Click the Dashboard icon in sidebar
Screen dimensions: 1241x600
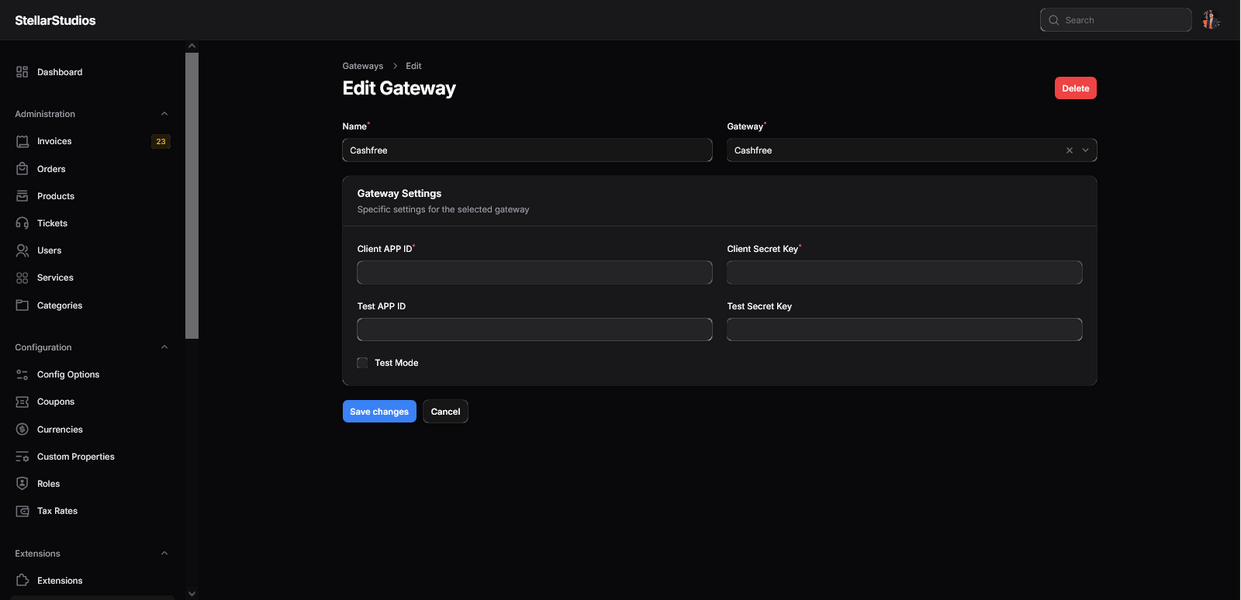click(x=22, y=72)
